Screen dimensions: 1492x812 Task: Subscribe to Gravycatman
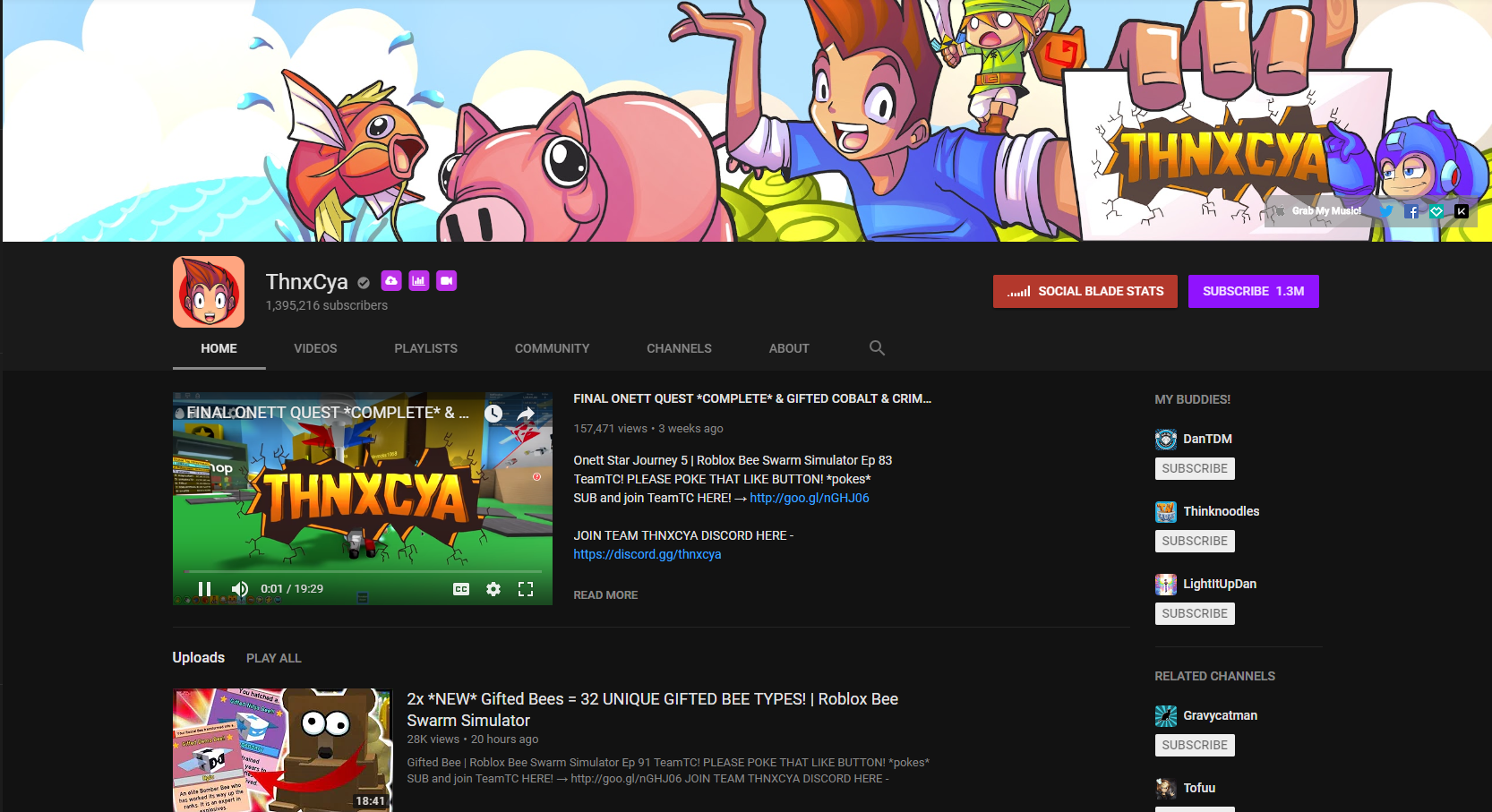pyautogui.click(x=1195, y=745)
